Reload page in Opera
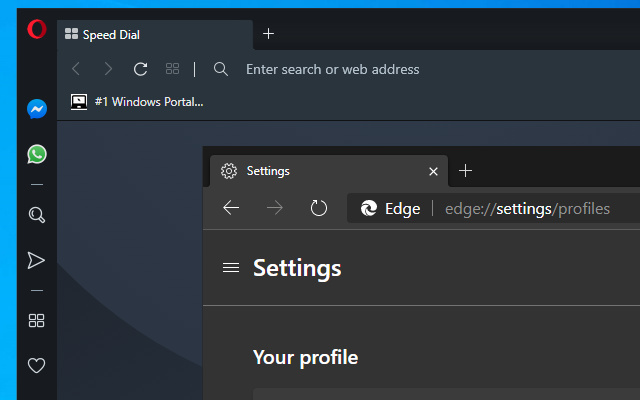This screenshot has height=400, width=640. click(140, 69)
